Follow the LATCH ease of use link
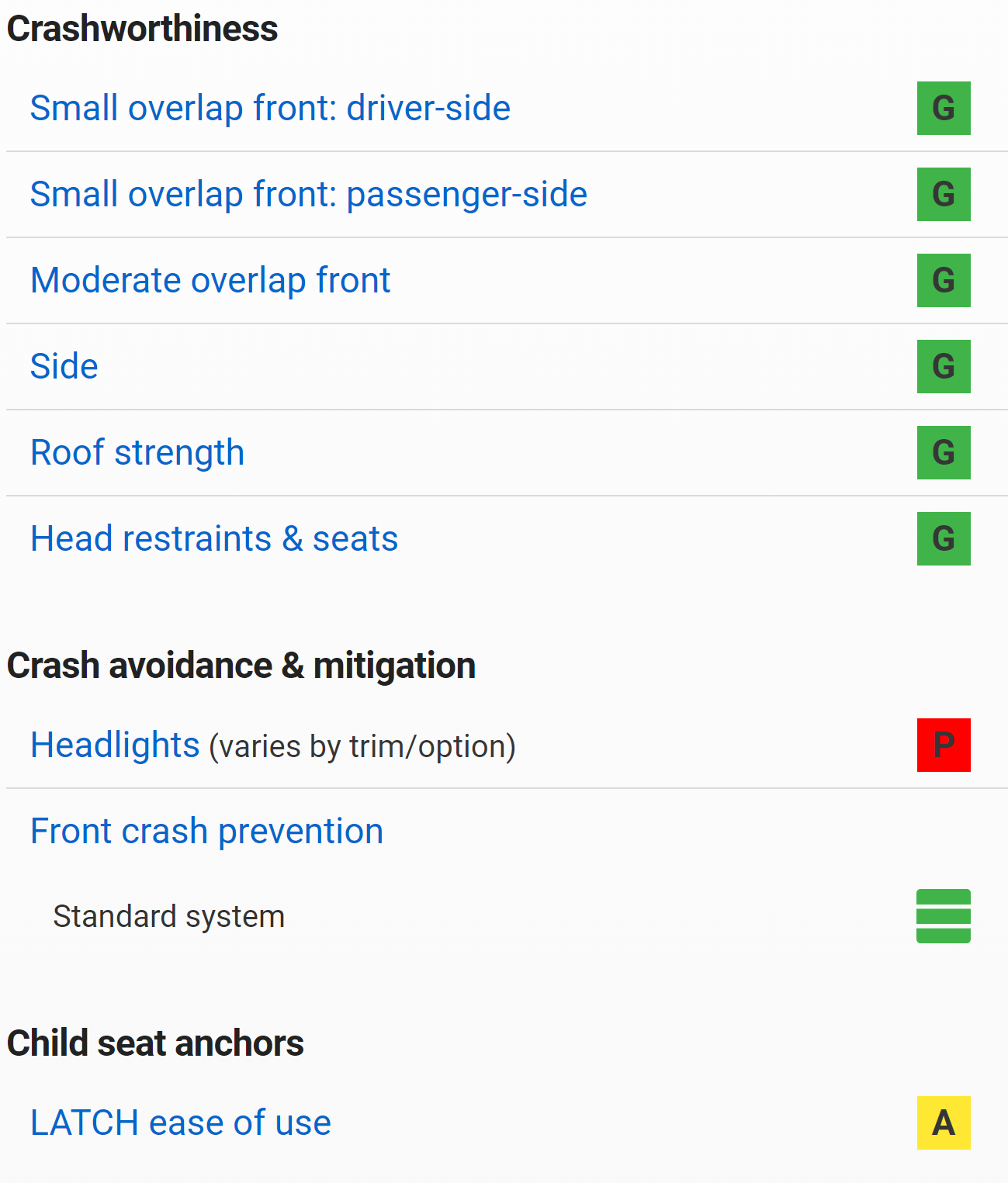 pos(181,1122)
